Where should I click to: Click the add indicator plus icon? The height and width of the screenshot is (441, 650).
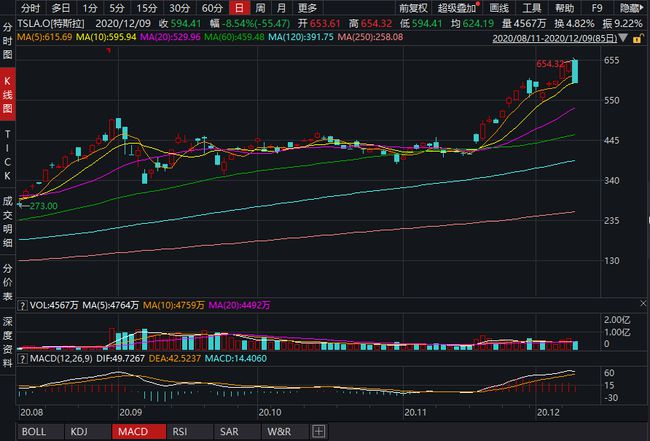pyautogui.click(x=319, y=431)
